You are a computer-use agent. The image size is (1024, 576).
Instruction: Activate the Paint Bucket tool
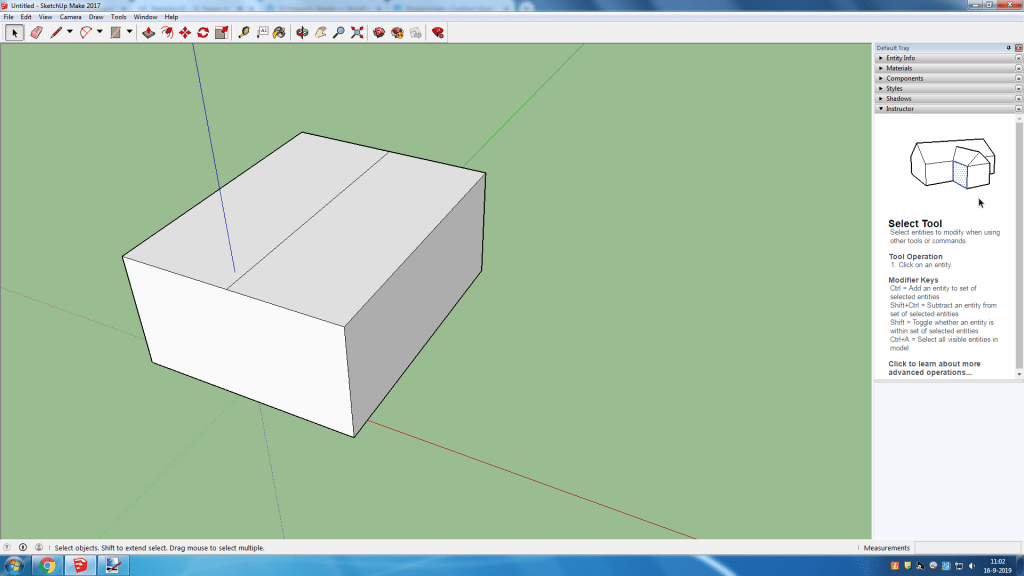click(279, 33)
